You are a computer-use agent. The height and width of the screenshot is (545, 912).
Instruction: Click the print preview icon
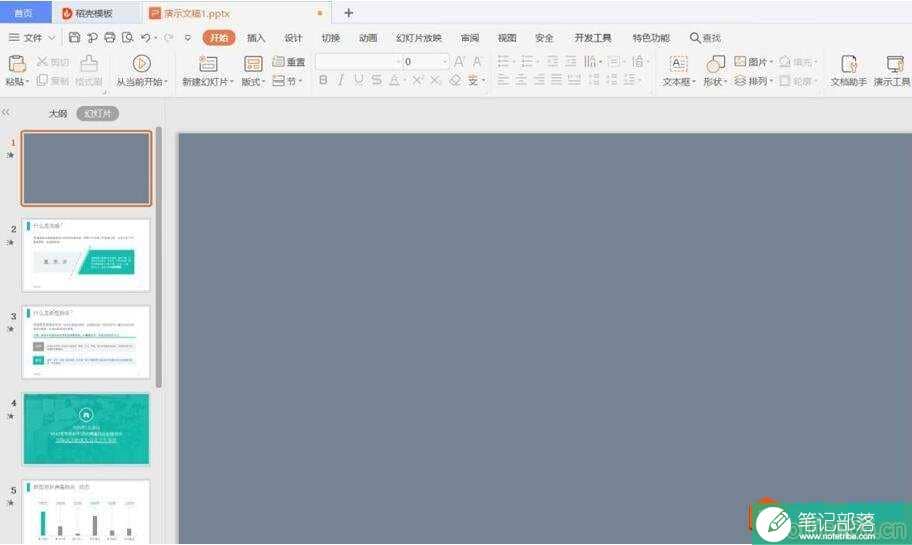tap(127, 37)
